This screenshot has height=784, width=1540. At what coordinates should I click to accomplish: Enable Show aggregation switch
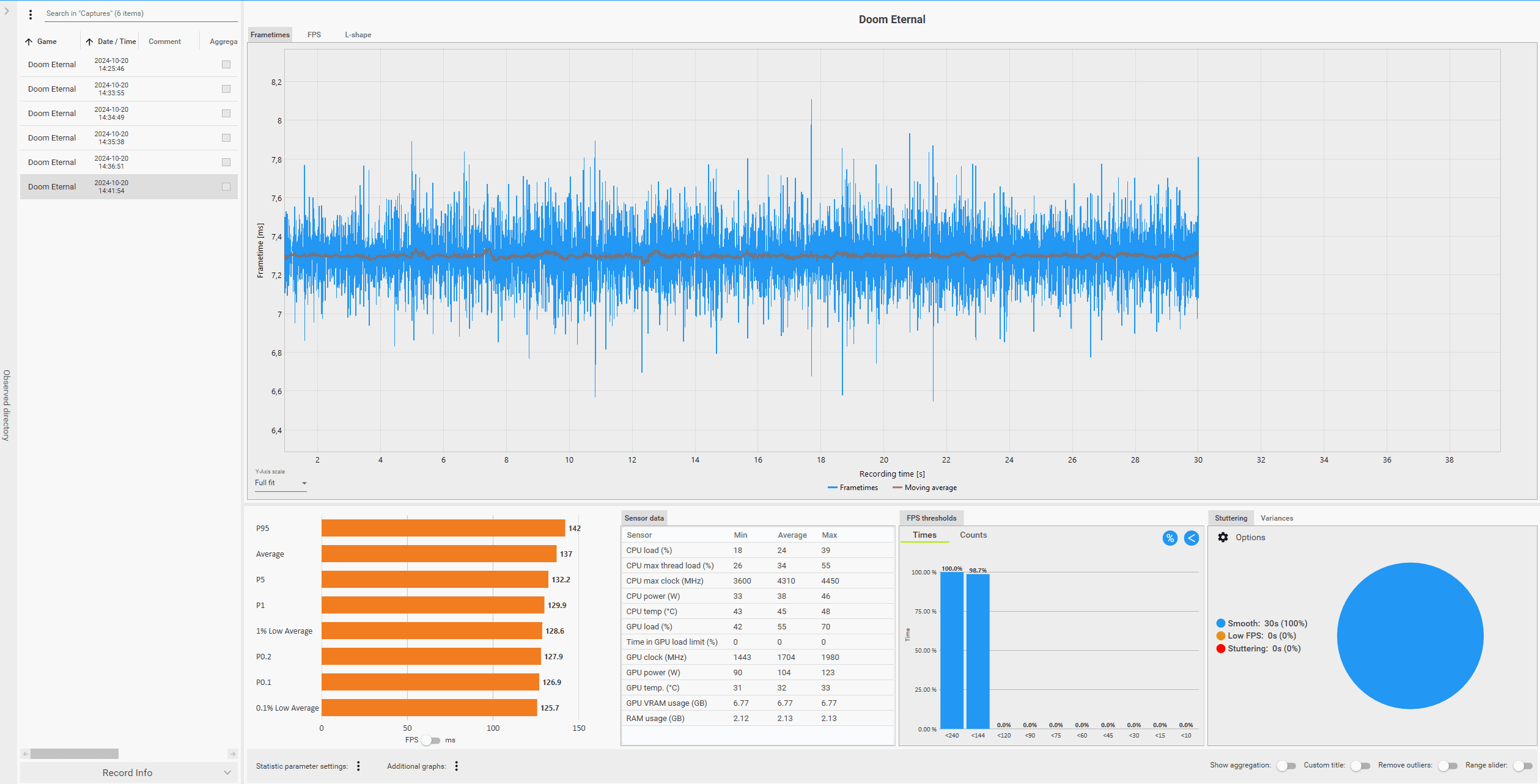tap(1286, 766)
